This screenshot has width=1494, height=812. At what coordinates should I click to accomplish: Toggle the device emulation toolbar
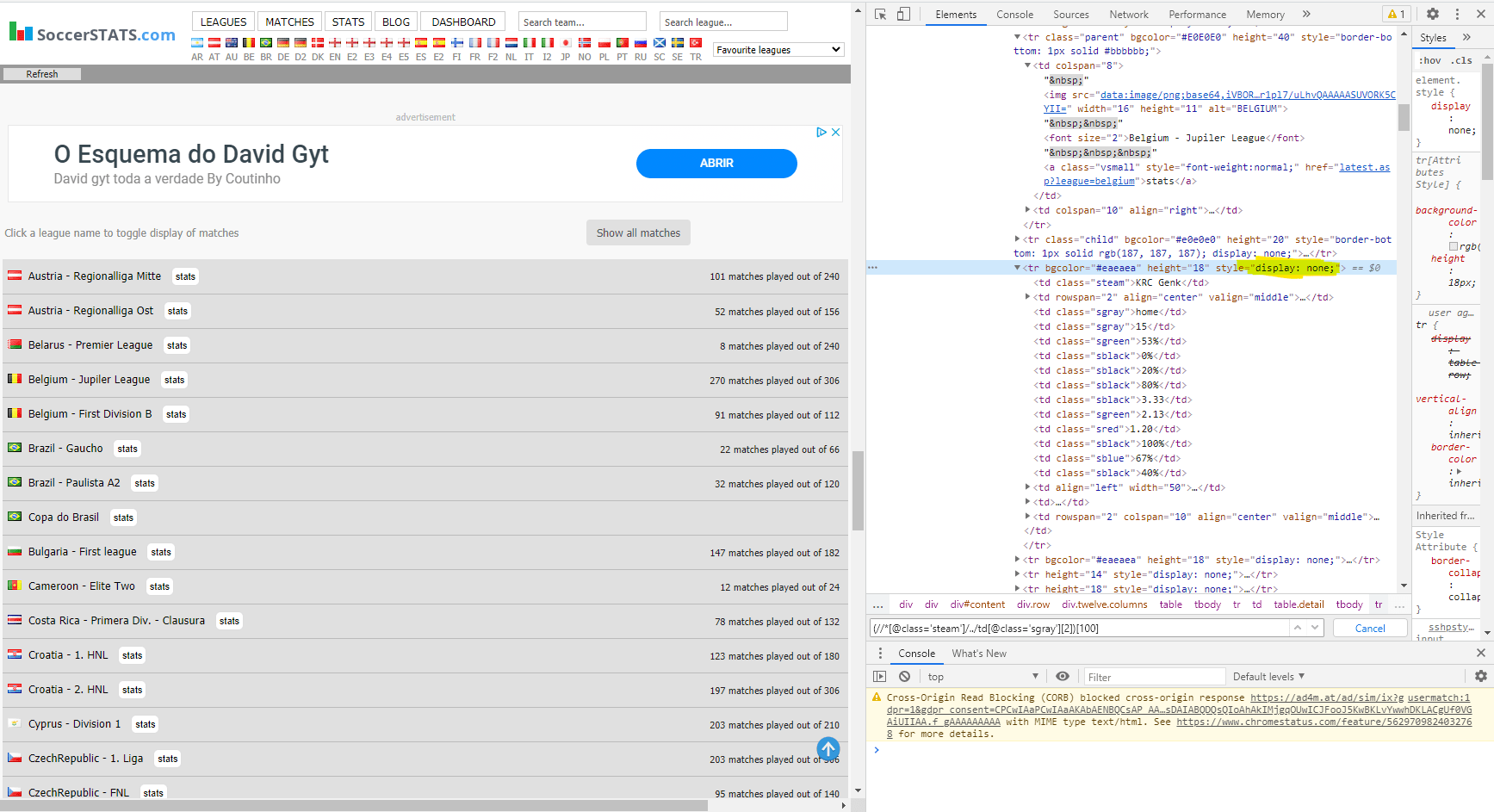[904, 14]
